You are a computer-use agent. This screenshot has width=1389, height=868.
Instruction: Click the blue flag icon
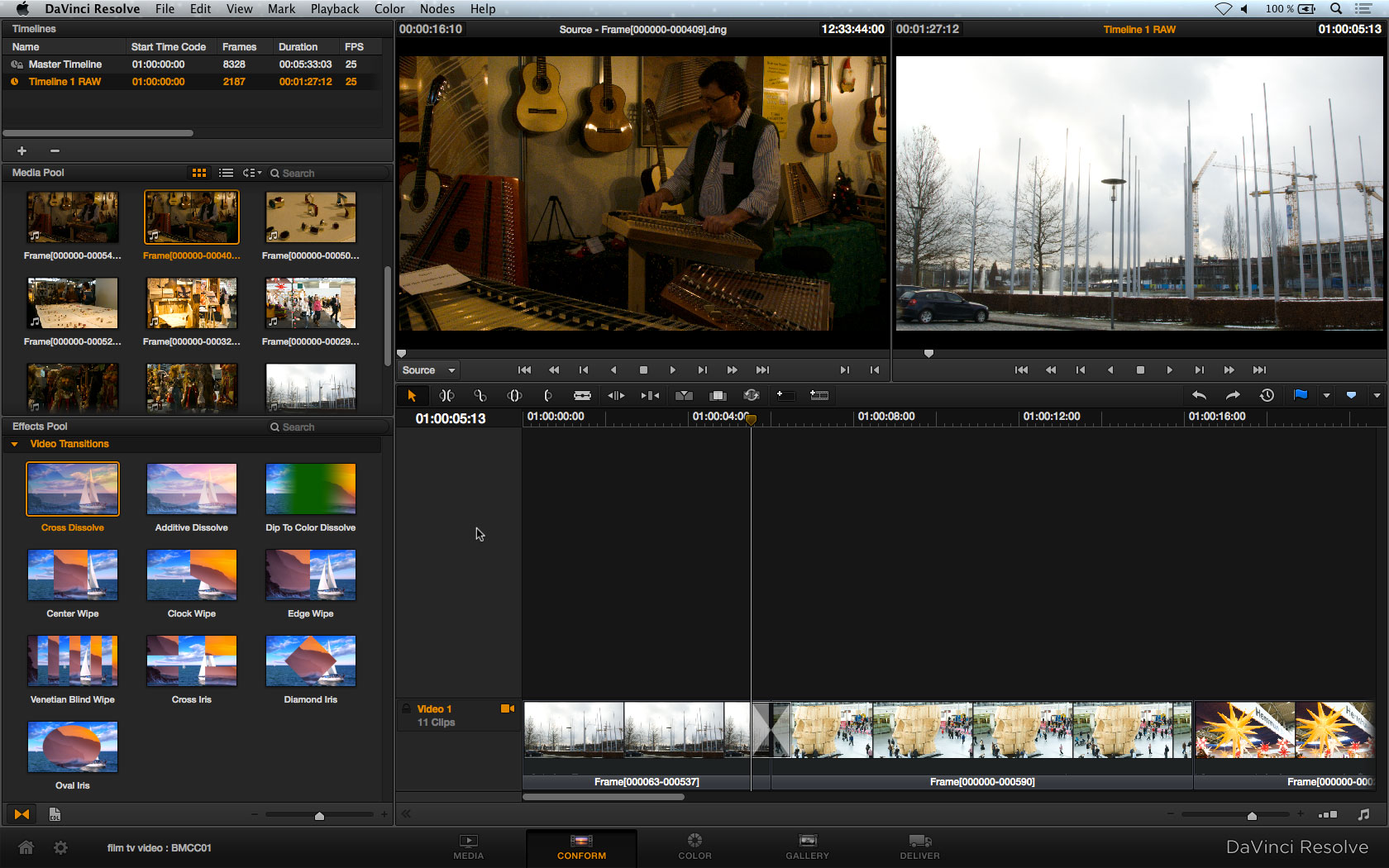[x=1301, y=395]
